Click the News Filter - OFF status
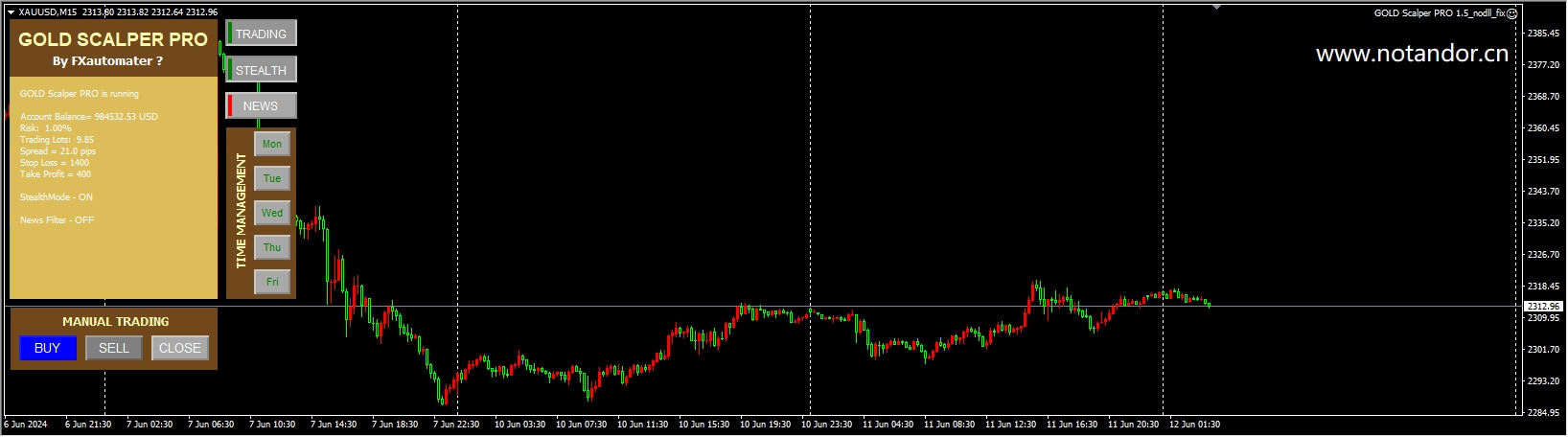Viewport: 1568px width, 437px height. (x=57, y=220)
